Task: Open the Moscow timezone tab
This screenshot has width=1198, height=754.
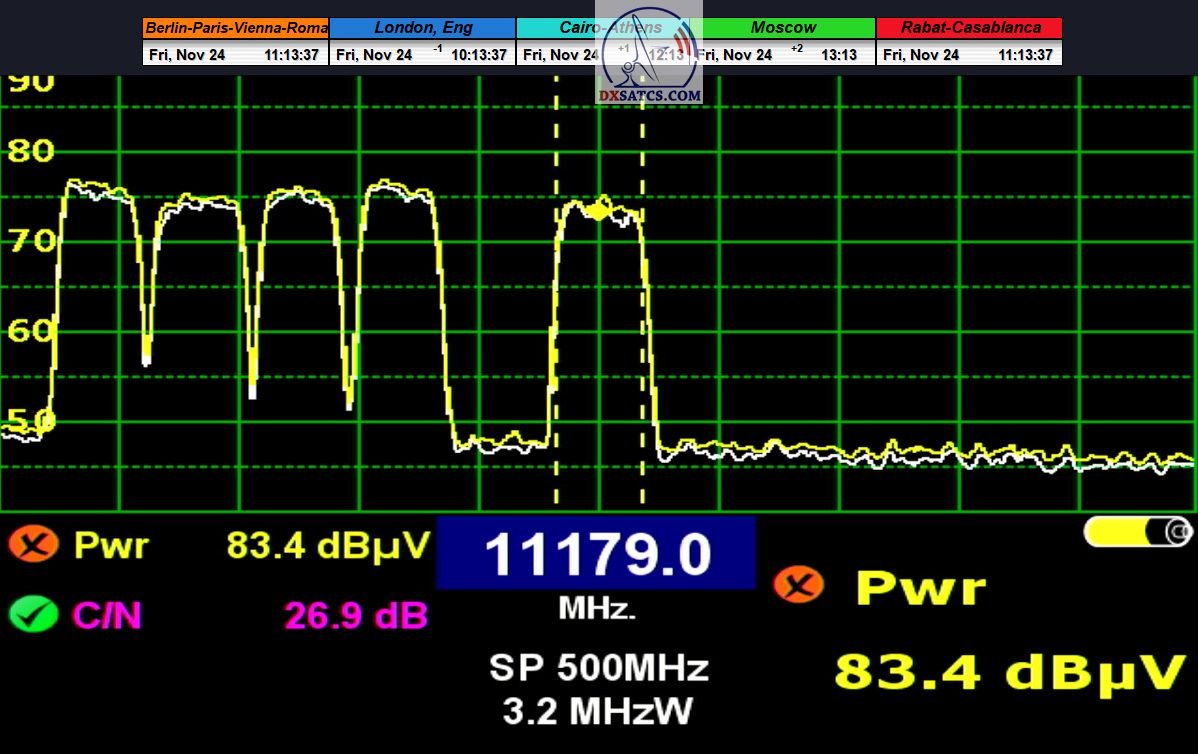Action: (783, 28)
